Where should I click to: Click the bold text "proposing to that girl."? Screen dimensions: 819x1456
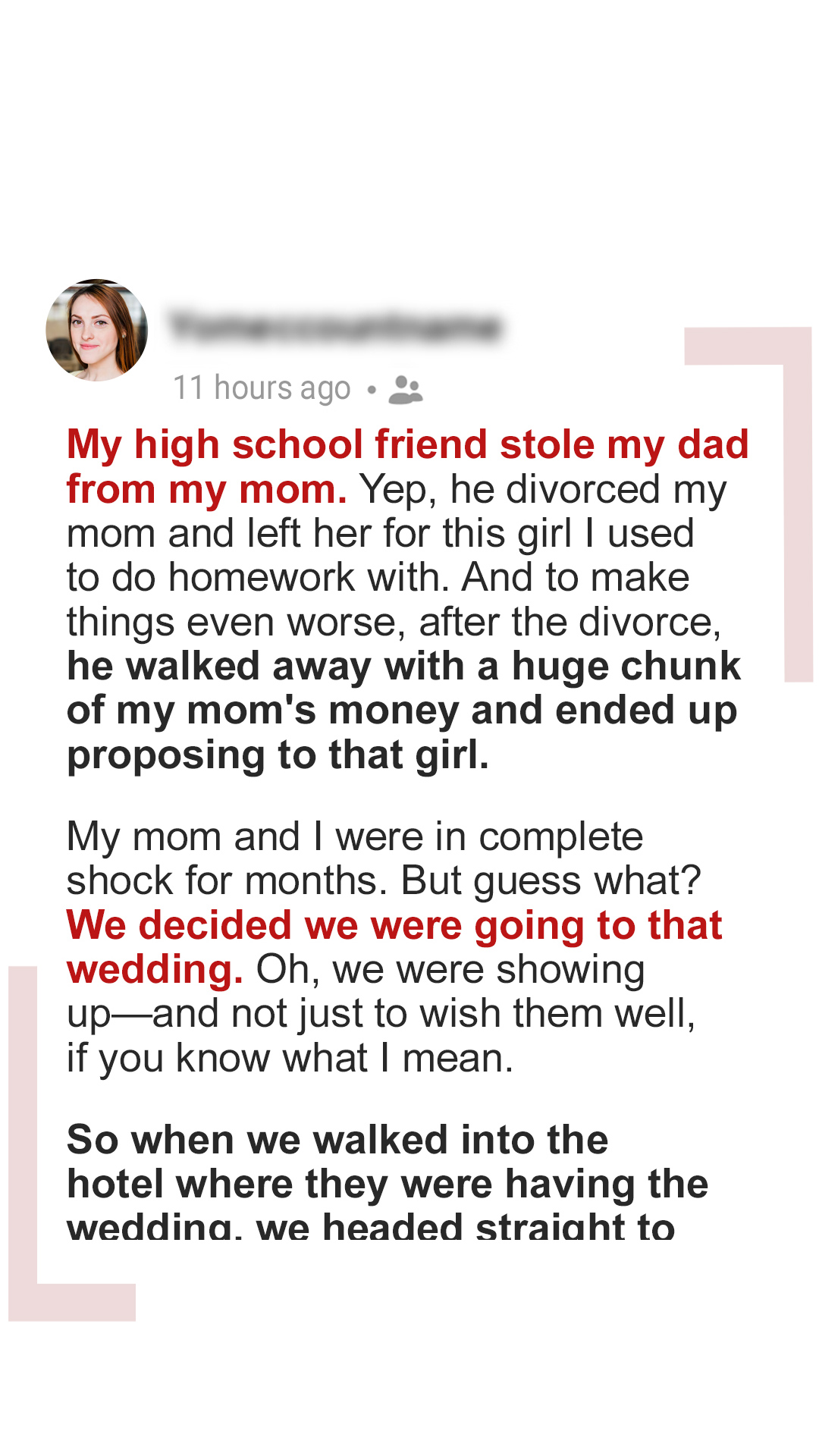(x=278, y=755)
